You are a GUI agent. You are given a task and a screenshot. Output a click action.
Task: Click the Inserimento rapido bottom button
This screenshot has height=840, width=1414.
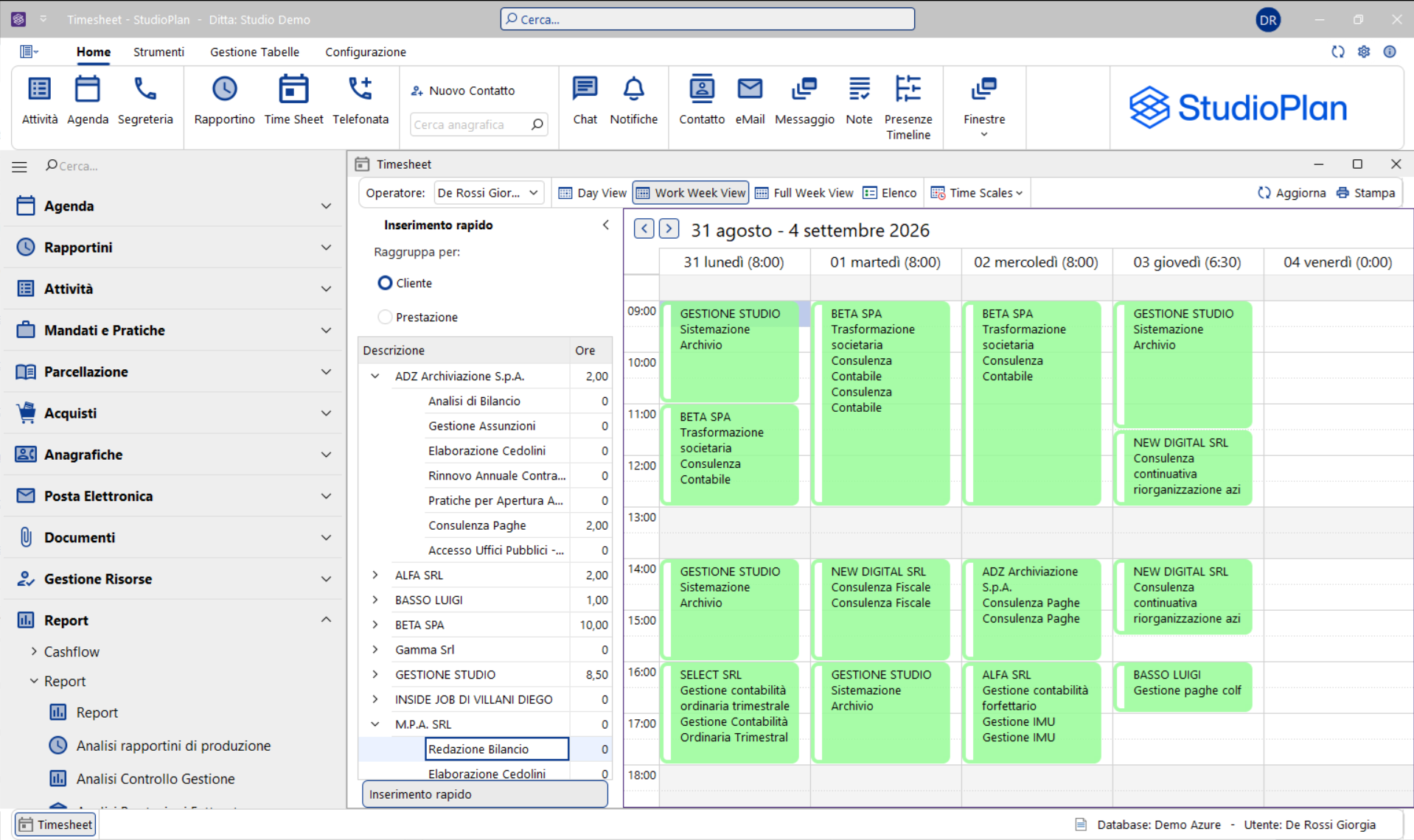[x=485, y=794]
